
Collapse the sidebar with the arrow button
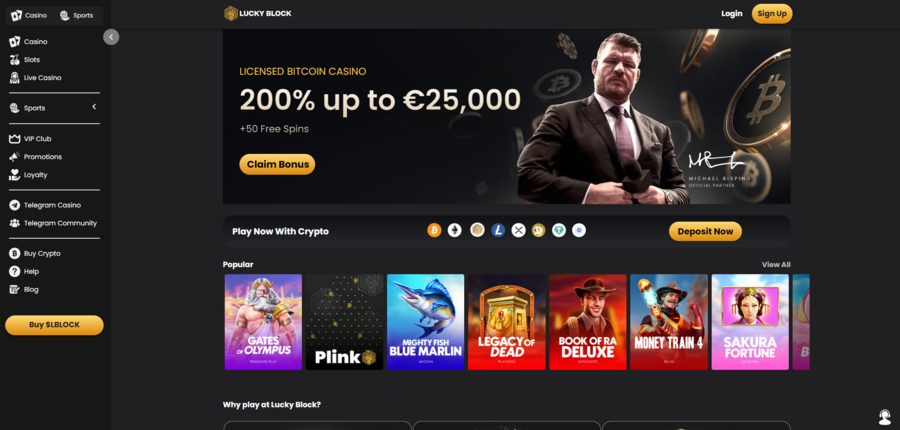point(111,37)
